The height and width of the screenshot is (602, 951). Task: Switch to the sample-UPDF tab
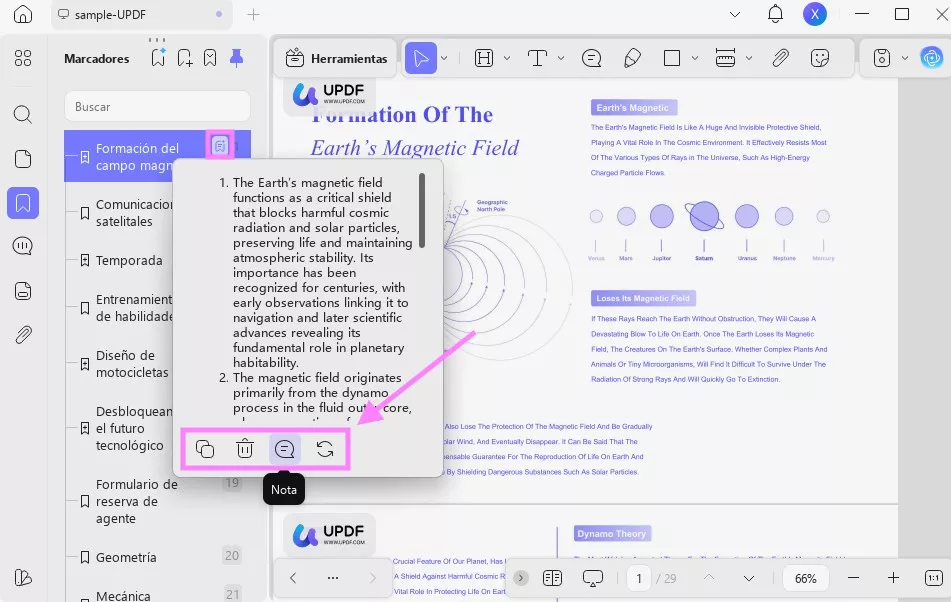141,15
